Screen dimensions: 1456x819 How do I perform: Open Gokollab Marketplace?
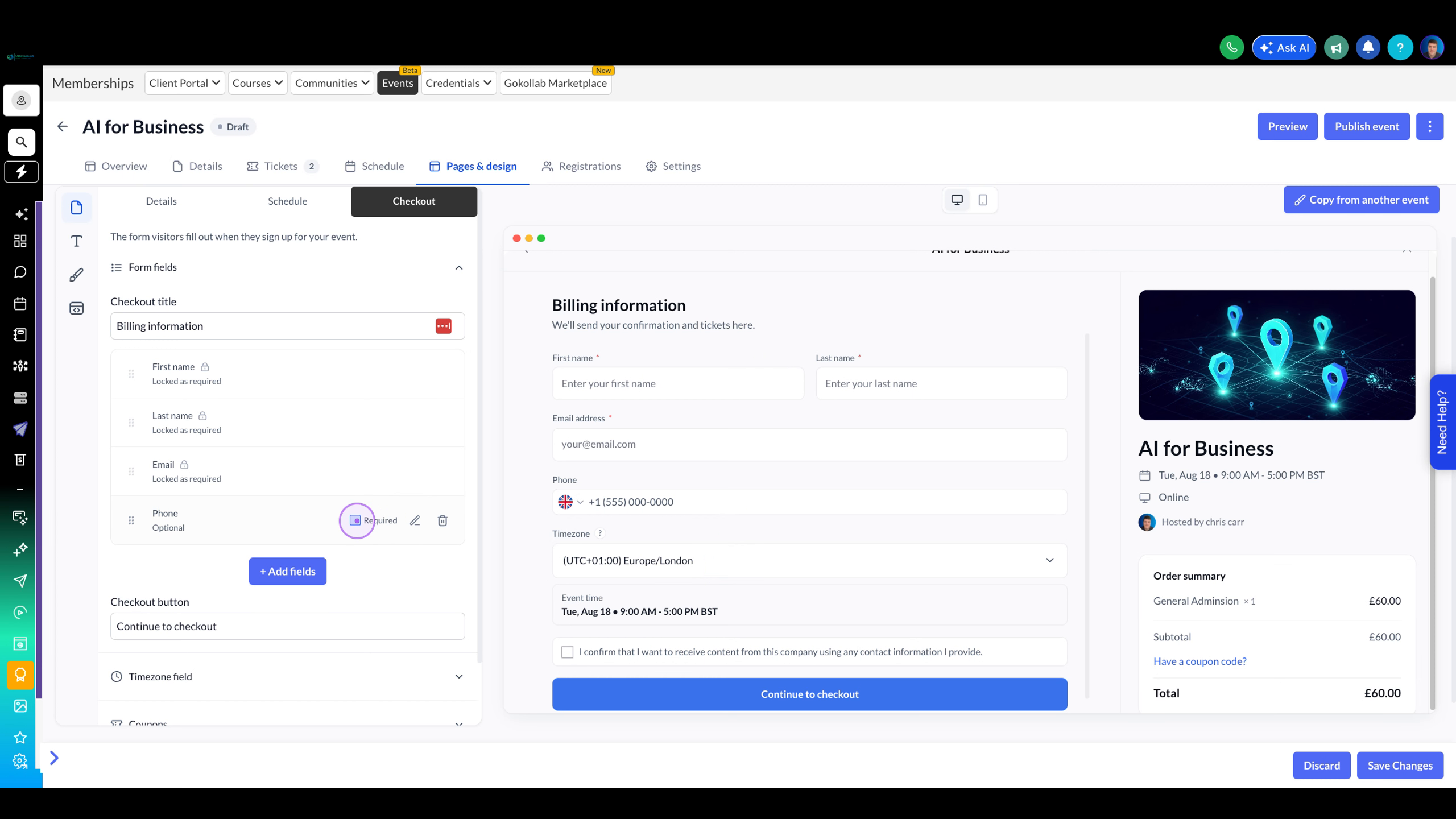pos(556,83)
